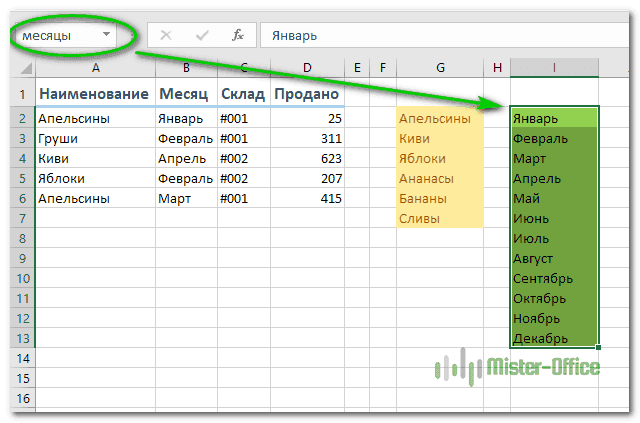Click the Наименование header cell
Screen dimensions: 640x423
click(94, 94)
